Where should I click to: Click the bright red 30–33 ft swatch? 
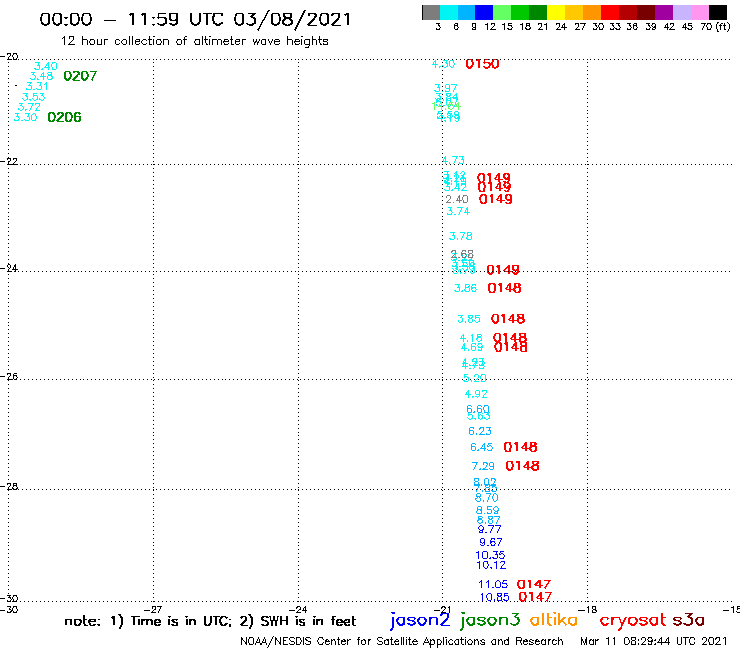pyautogui.click(x=610, y=12)
